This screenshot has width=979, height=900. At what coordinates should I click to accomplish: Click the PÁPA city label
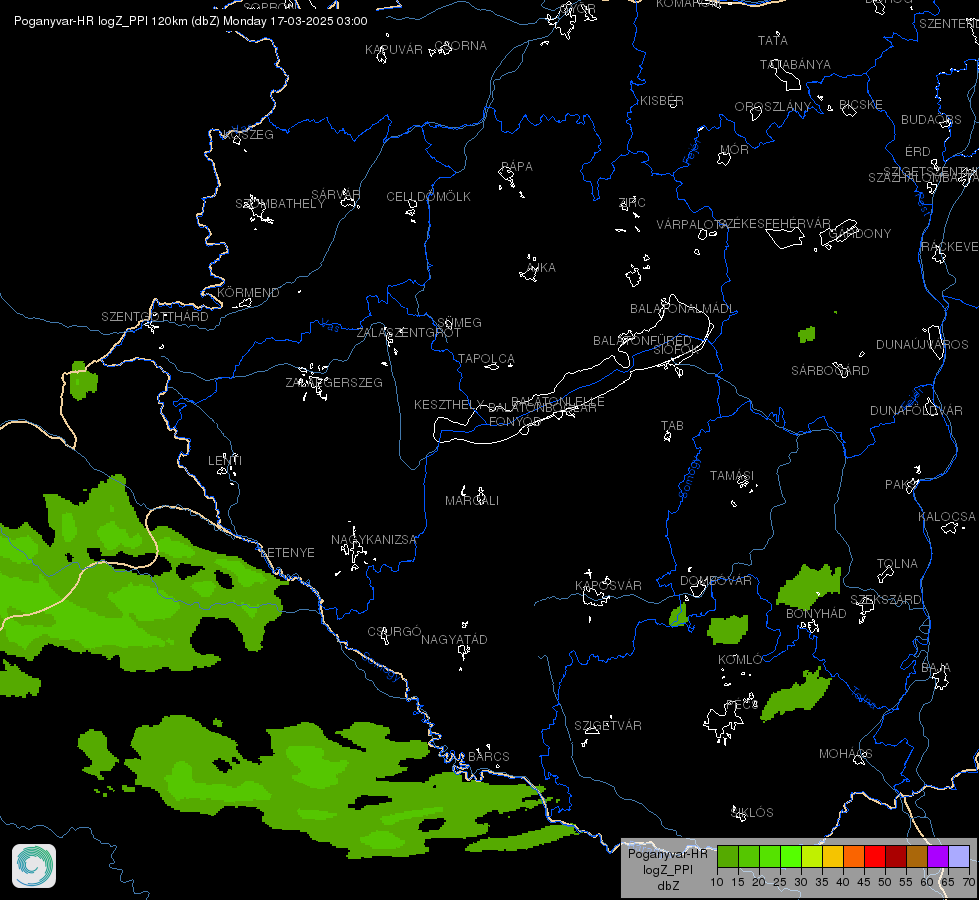517,167
